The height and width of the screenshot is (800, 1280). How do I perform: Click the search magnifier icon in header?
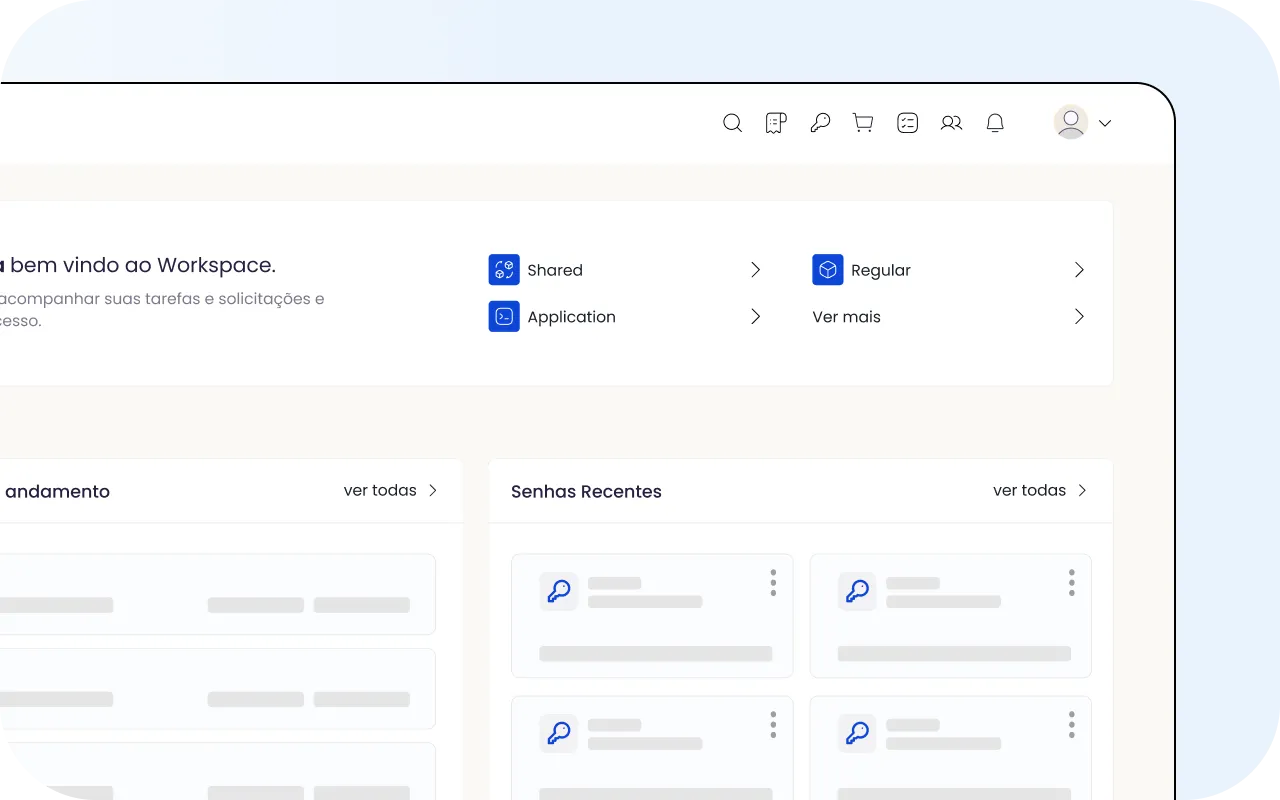coord(732,123)
